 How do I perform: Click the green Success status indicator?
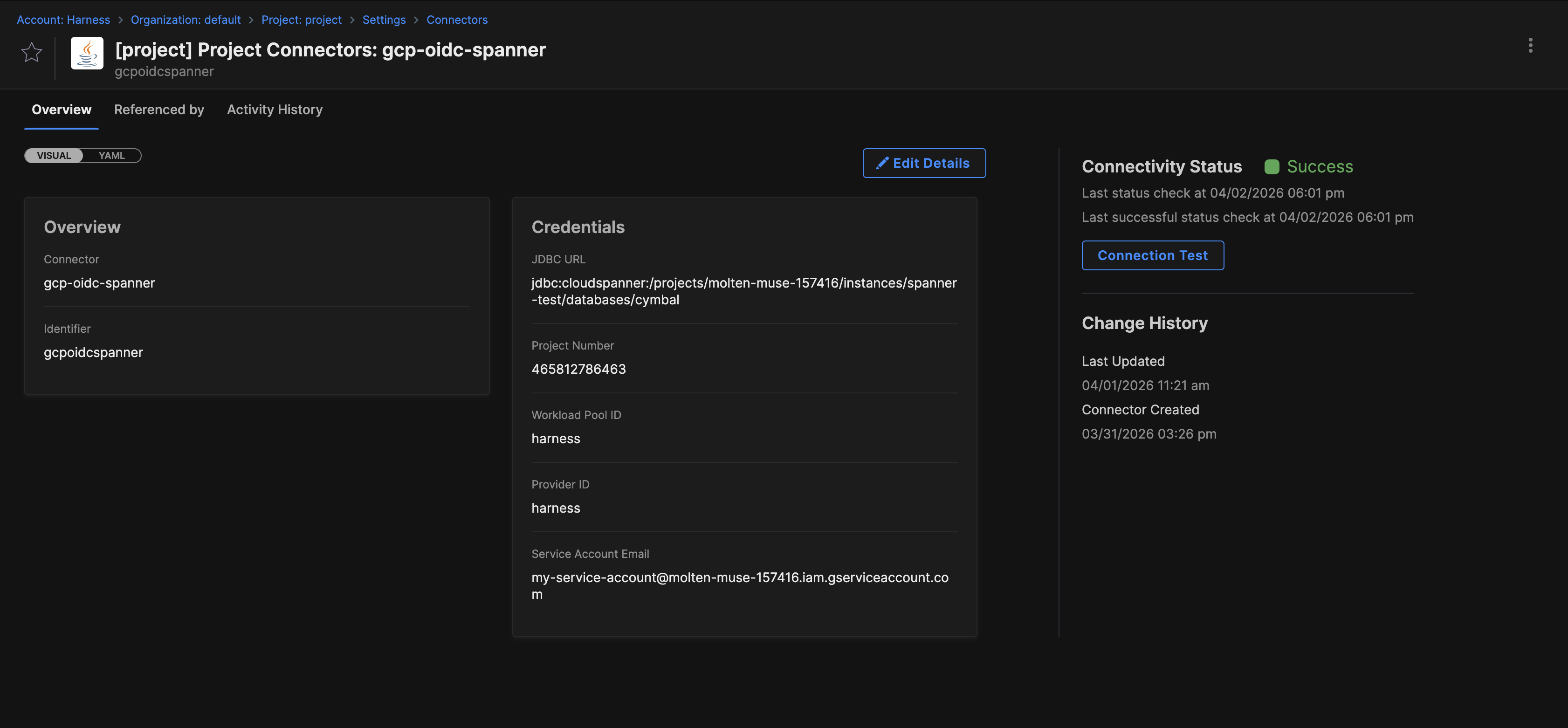coord(1272,167)
